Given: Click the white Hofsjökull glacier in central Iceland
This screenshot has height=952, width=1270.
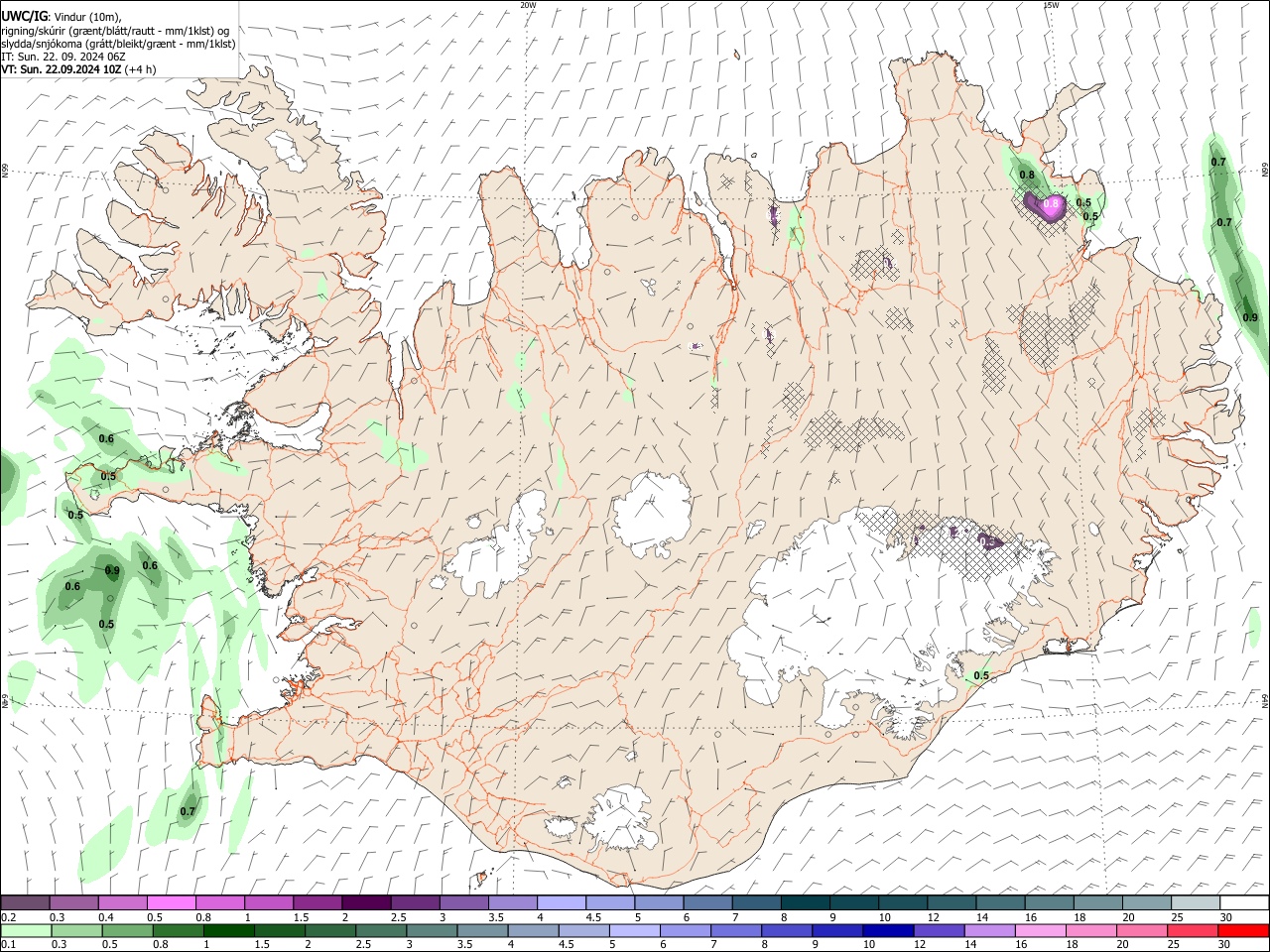Looking at the screenshot, I should point(652,514).
